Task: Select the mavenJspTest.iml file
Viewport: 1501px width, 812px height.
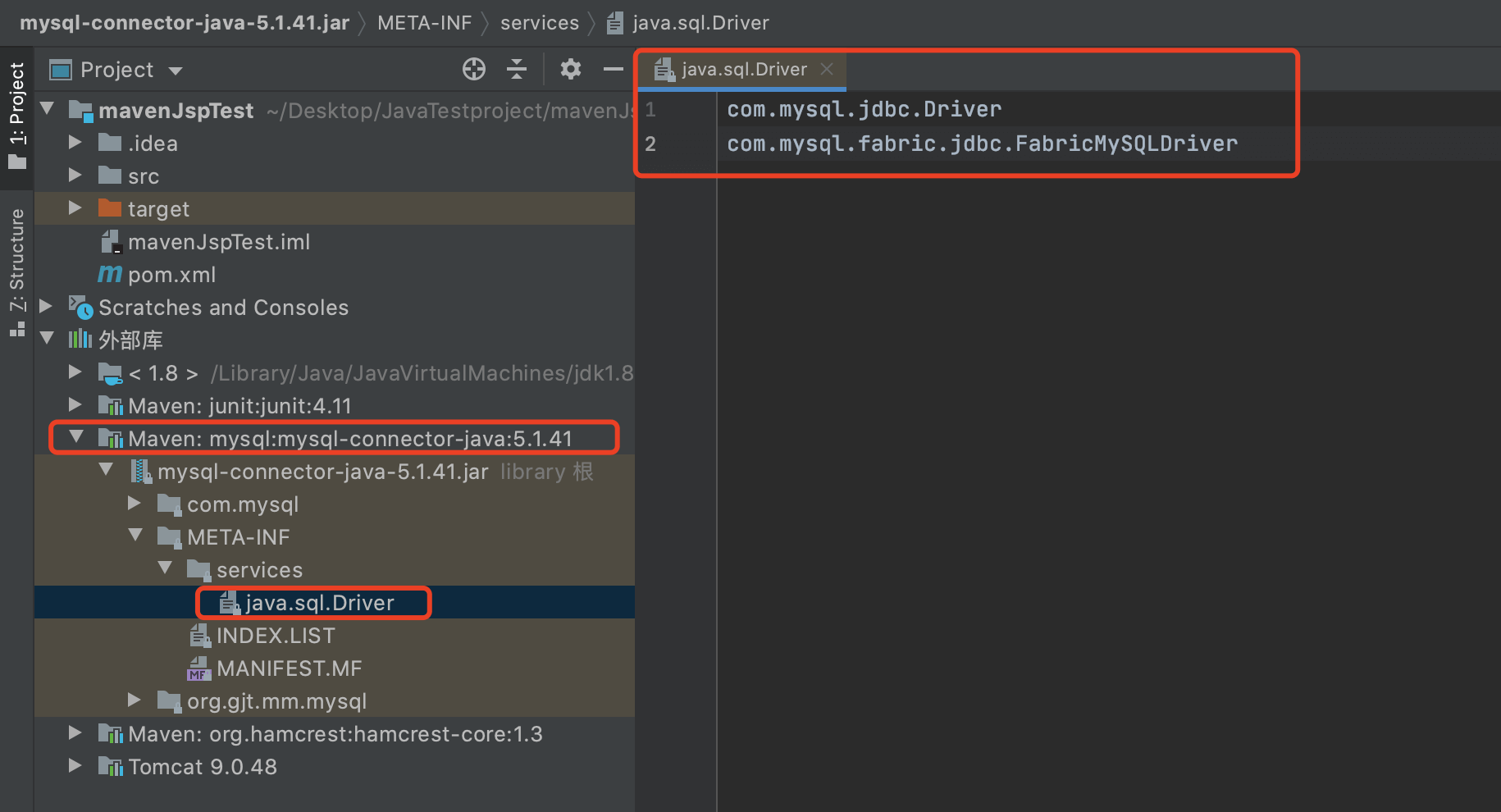Action: click(219, 242)
